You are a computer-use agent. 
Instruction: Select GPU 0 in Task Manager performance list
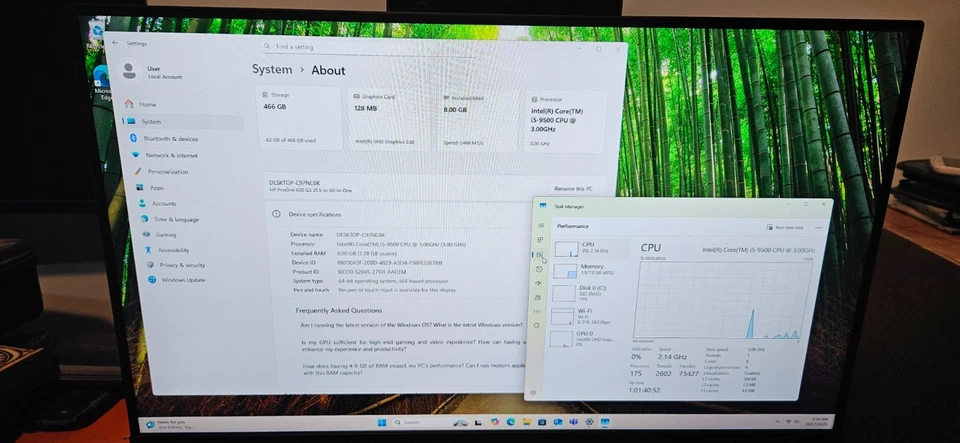(x=583, y=339)
